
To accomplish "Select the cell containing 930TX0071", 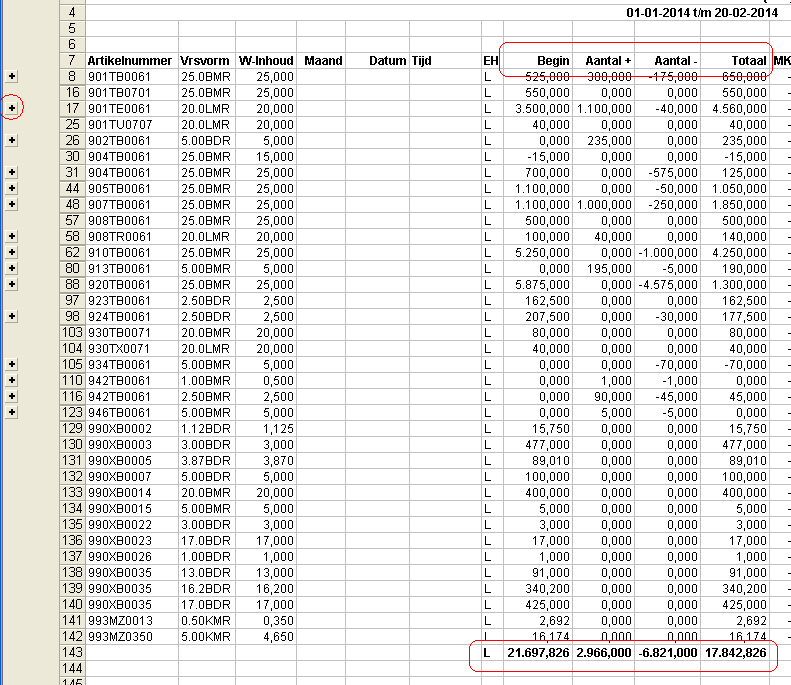I will click(132, 349).
